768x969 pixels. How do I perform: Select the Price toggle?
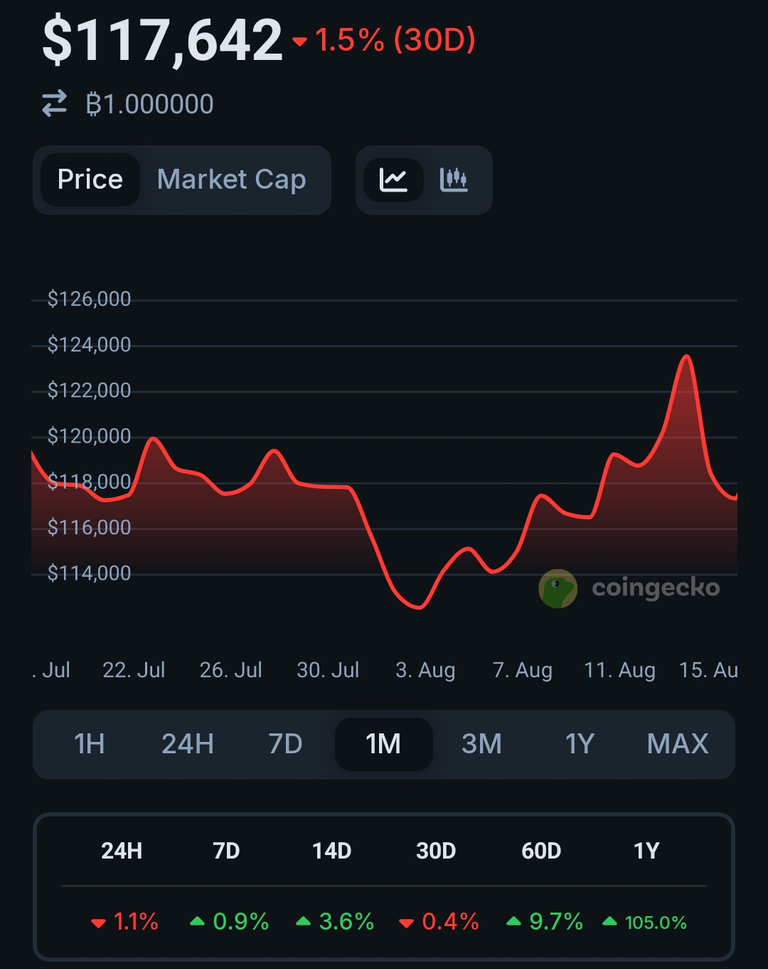[x=90, y=180]
